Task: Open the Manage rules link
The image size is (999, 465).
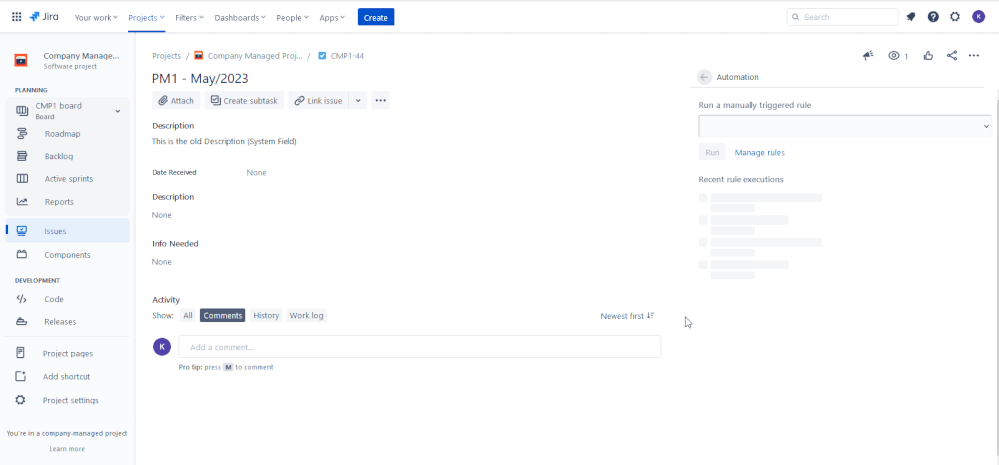Action: tap(759, 153)
